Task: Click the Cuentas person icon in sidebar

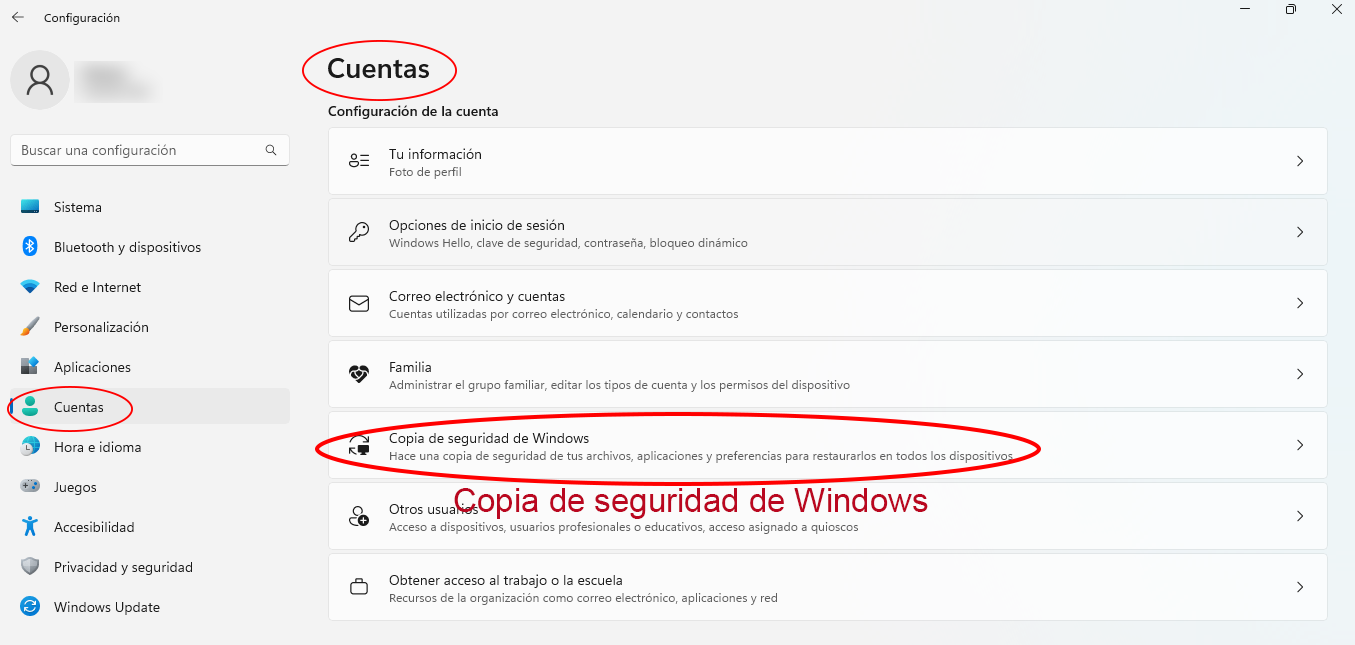Action: [x=30, y=407]
